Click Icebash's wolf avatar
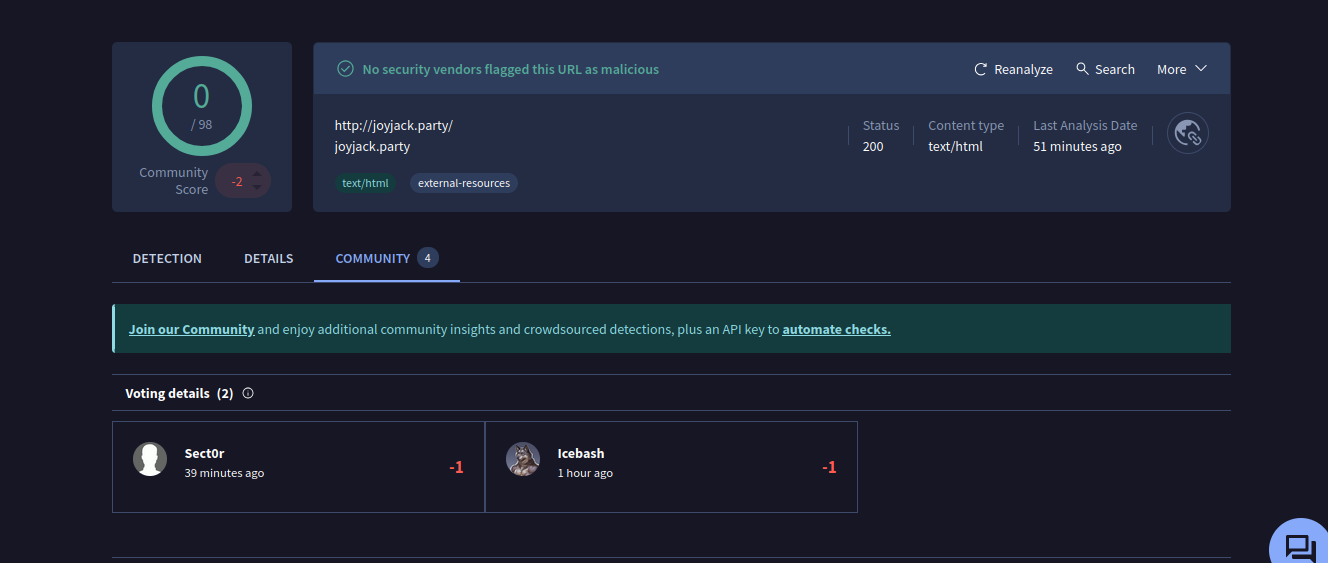The width and height of the screenshot is (1328, 563). 523,459
